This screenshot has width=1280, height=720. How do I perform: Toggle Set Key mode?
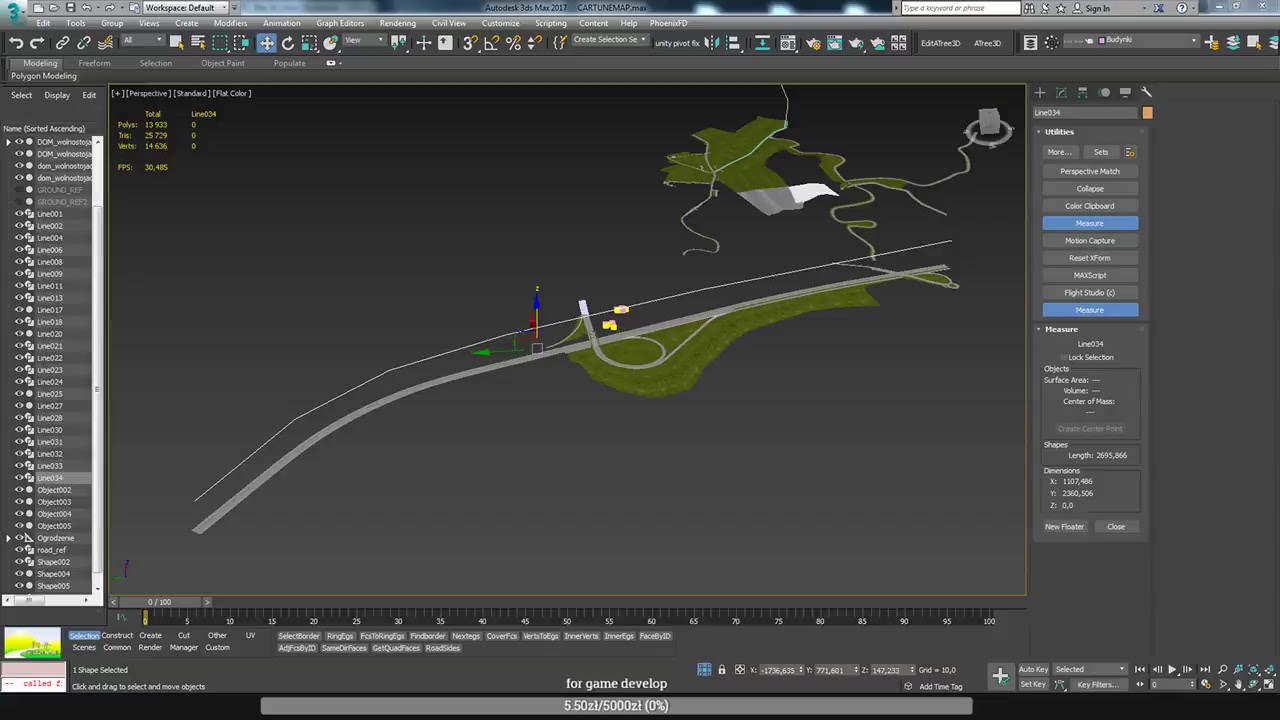pos(1033,684)
